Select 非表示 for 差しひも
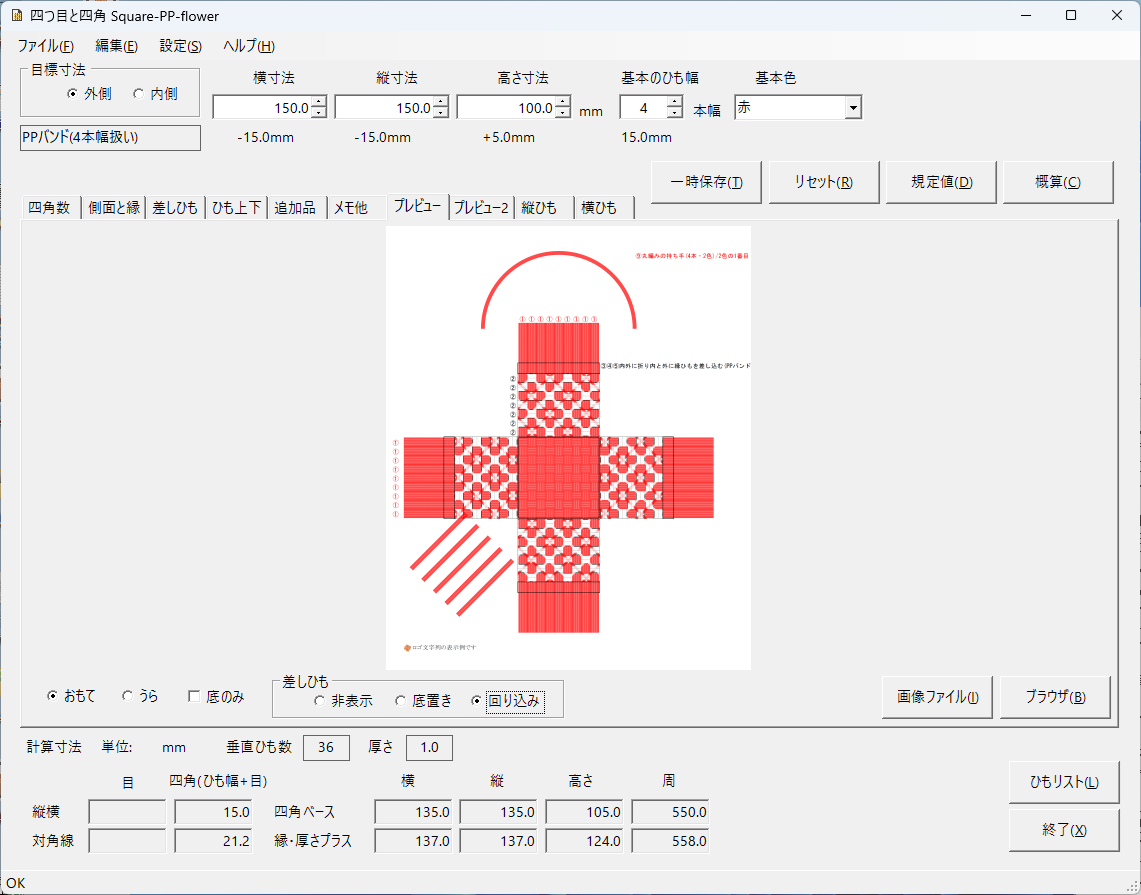The width and height of the screenshot is (1141, 895). 319,701
